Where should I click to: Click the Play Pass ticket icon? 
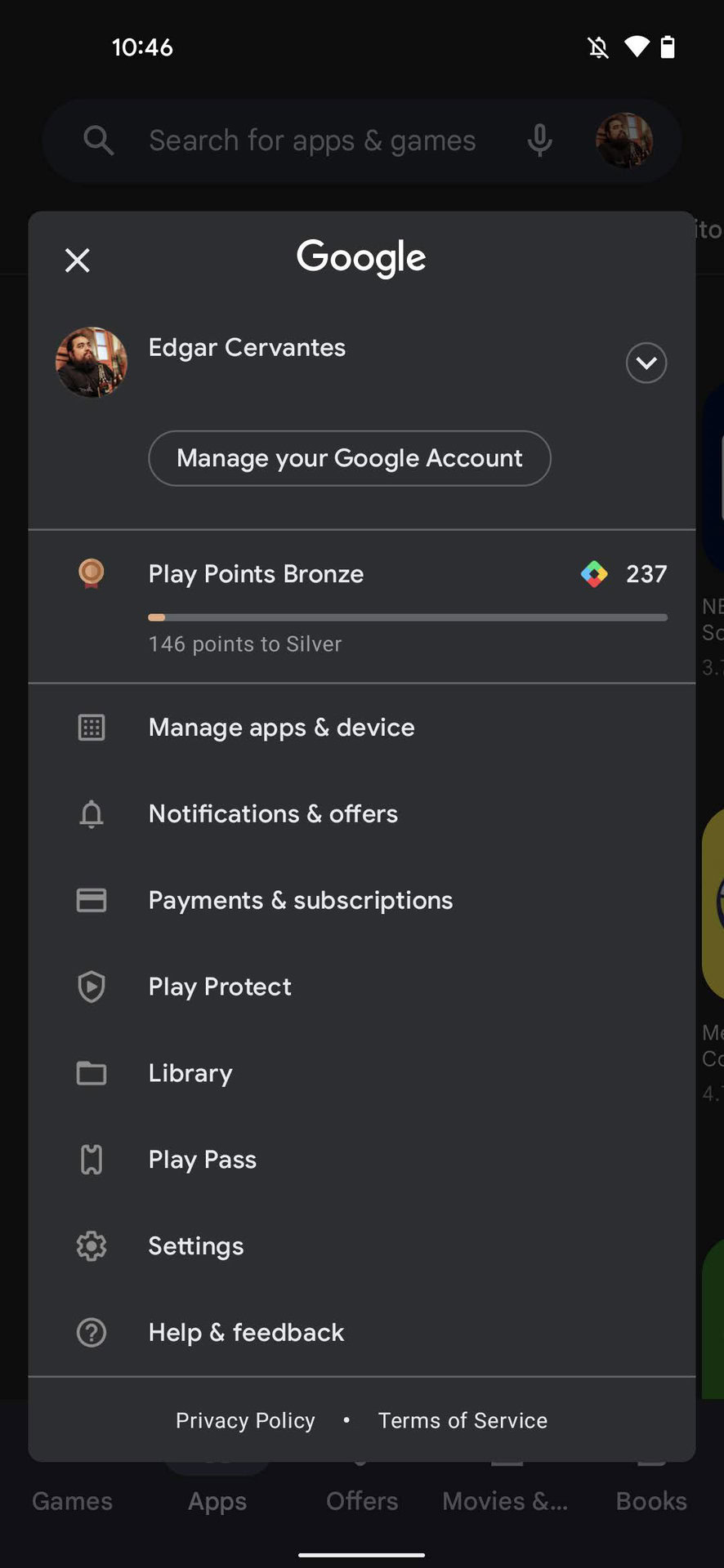coord(92,1160)
